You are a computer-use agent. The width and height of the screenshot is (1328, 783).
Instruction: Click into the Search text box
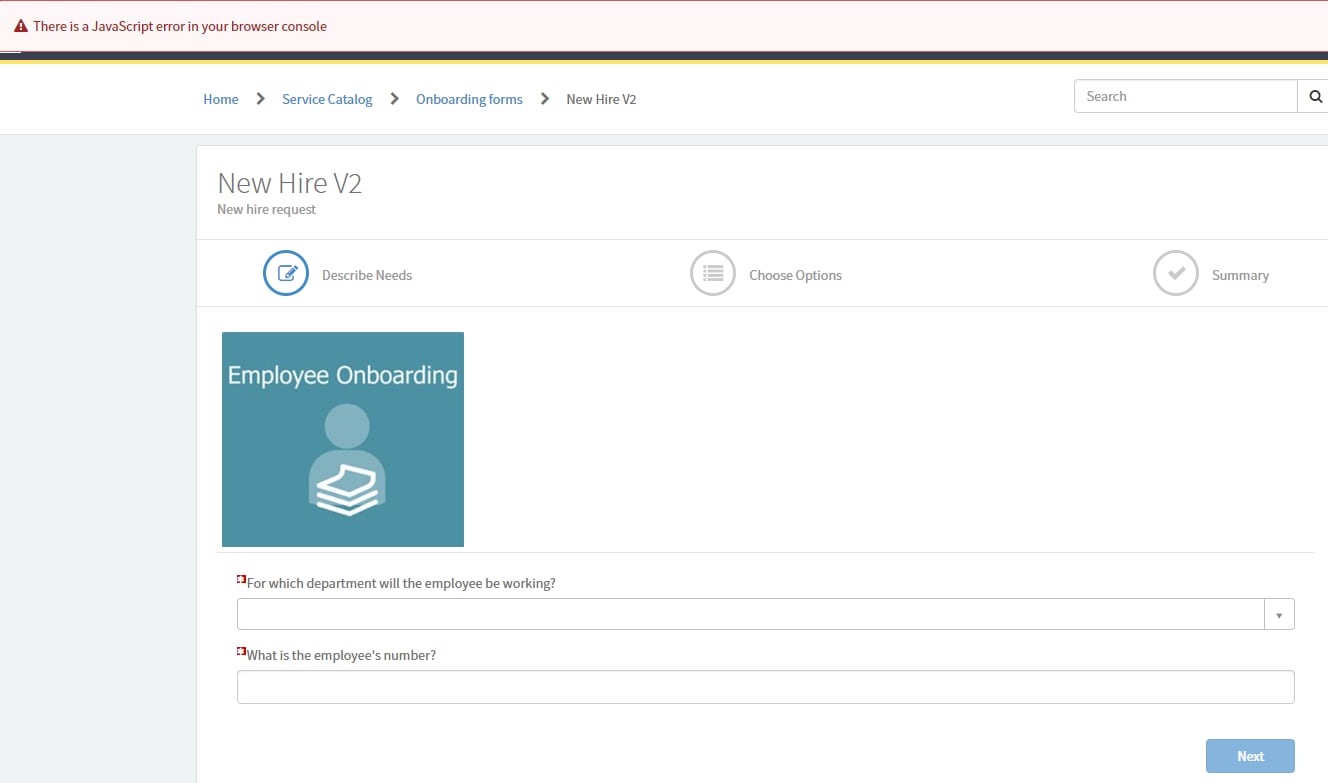[1186, 96]
